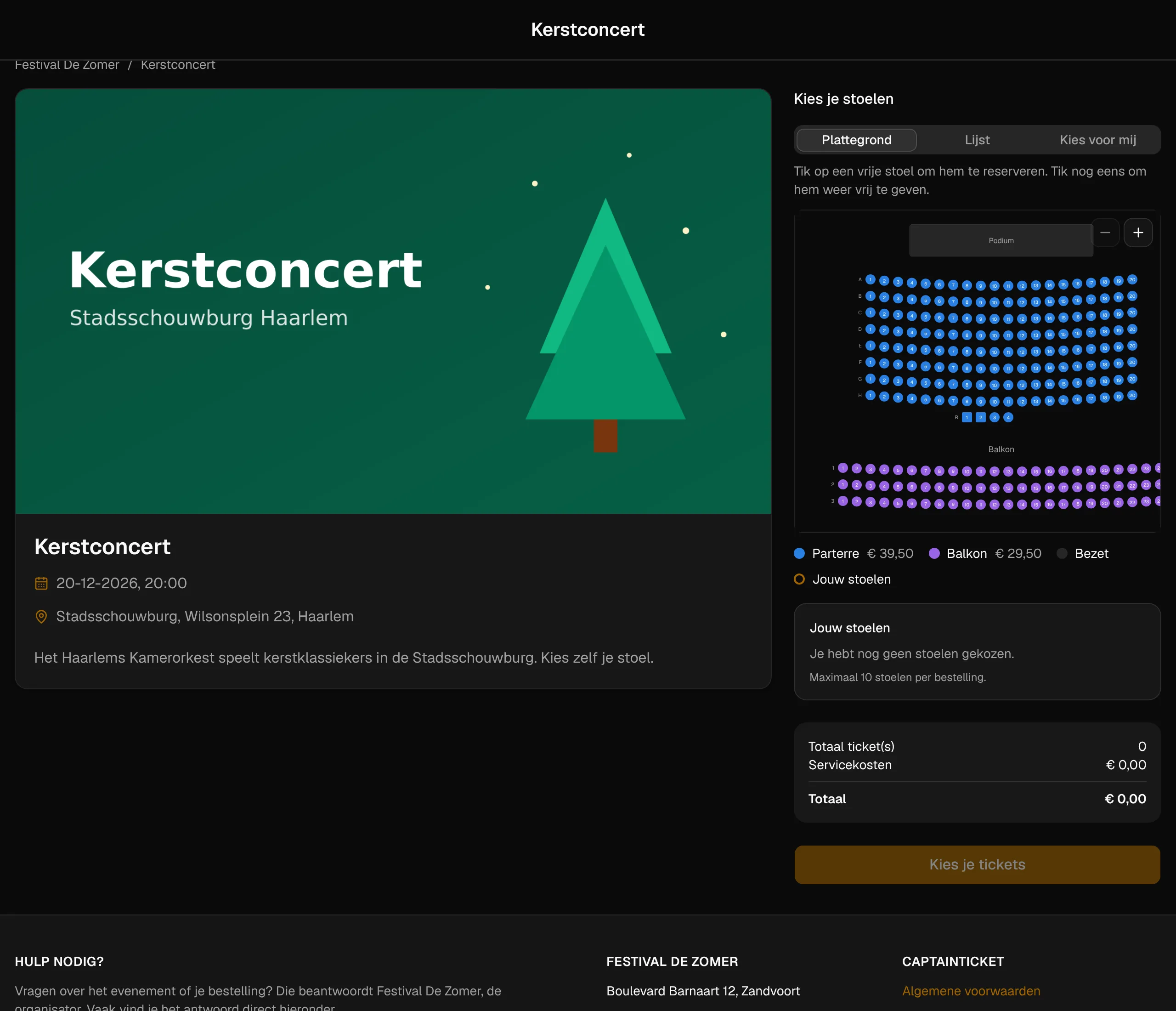Click the location pin icon beside address
This screenshot has height=1011, width=1176.
click(x=41, y=616)
